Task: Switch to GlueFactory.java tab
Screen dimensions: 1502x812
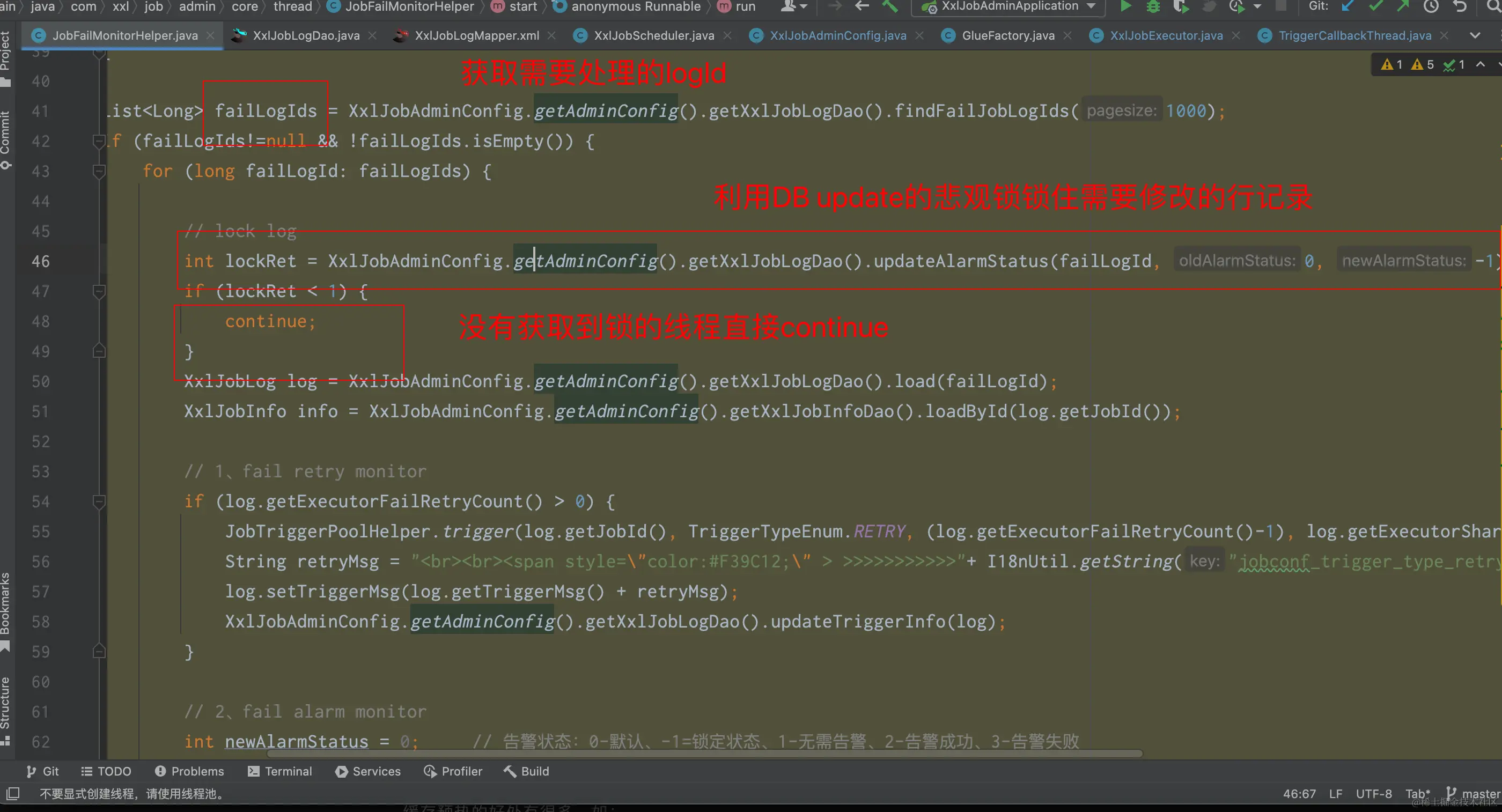Action: pyautogui.click(x=1007, y=35)
